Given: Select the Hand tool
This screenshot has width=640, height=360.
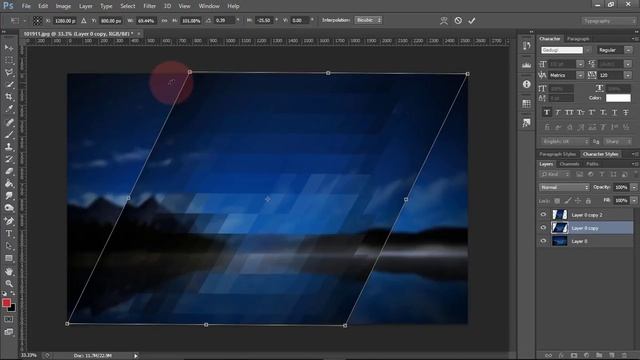Looking at the screenshot, I should click(9, 271).
